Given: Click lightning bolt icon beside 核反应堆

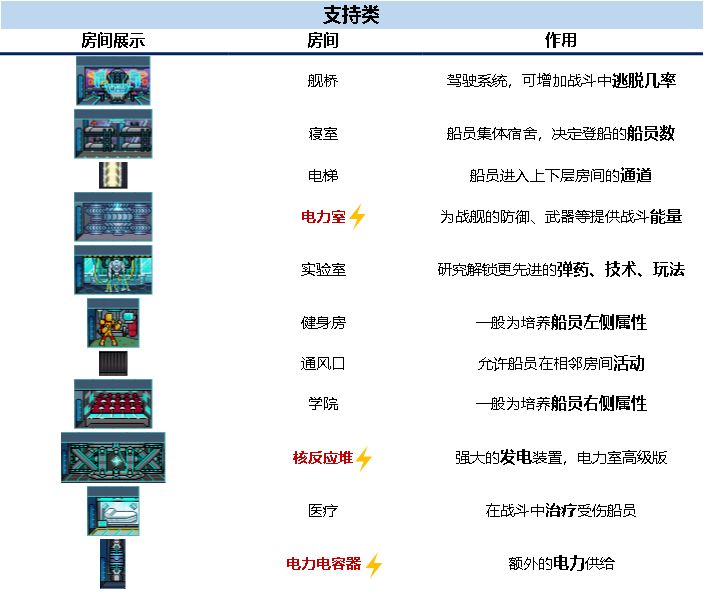Looking at the screenshot, I should pos(364,459).
